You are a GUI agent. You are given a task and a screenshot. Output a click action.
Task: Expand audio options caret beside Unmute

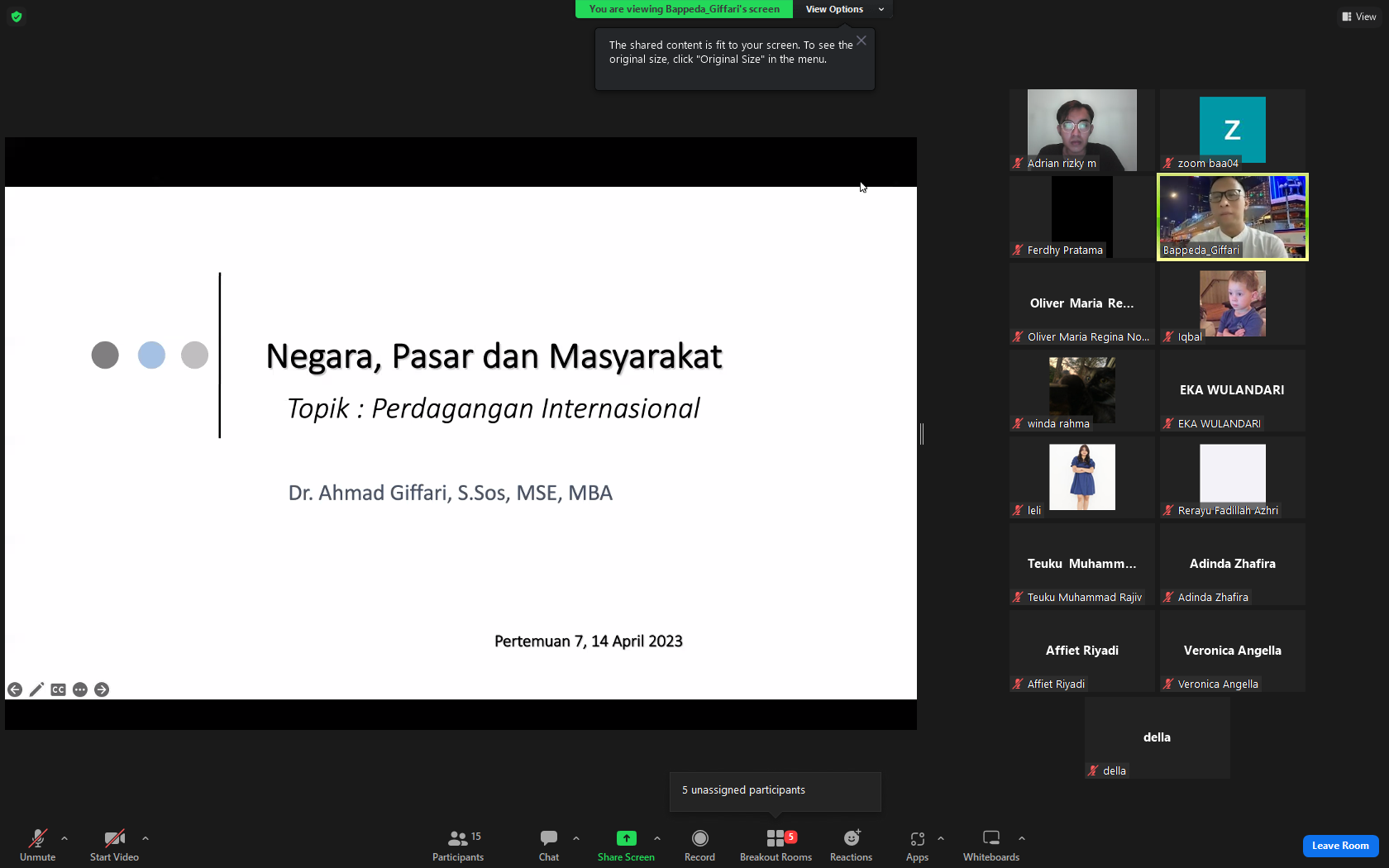coord(64,838)
